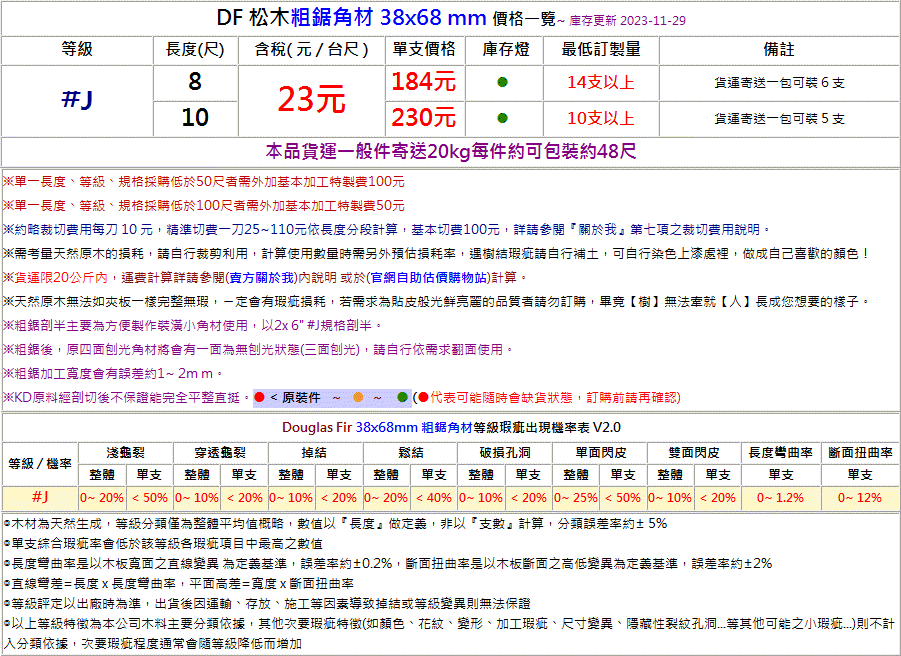Click the 粗鋸角材 38x68 mm title text

[389, 18]
